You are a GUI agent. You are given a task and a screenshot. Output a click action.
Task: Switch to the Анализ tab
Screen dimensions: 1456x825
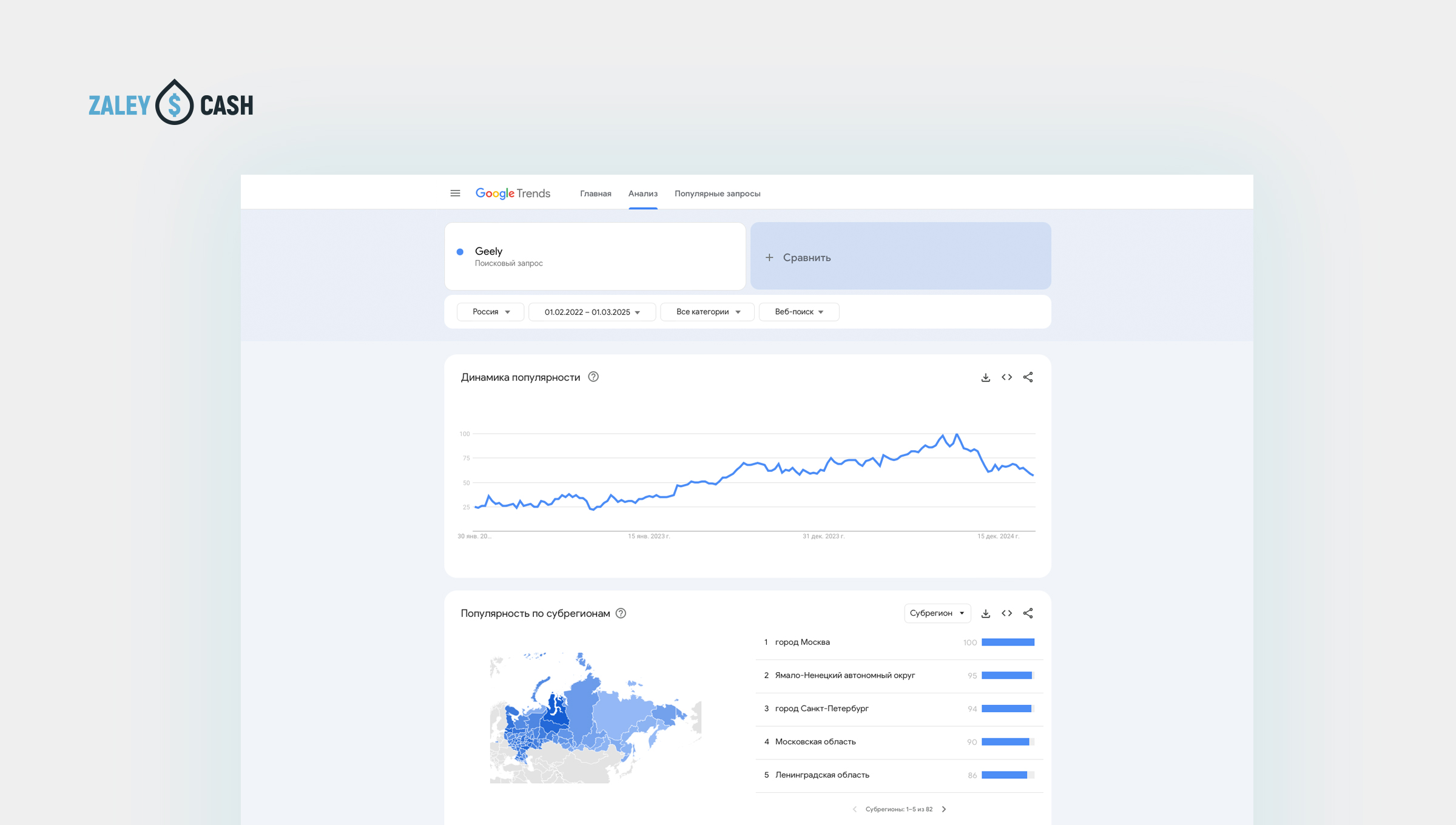click(x=643, y=194)
